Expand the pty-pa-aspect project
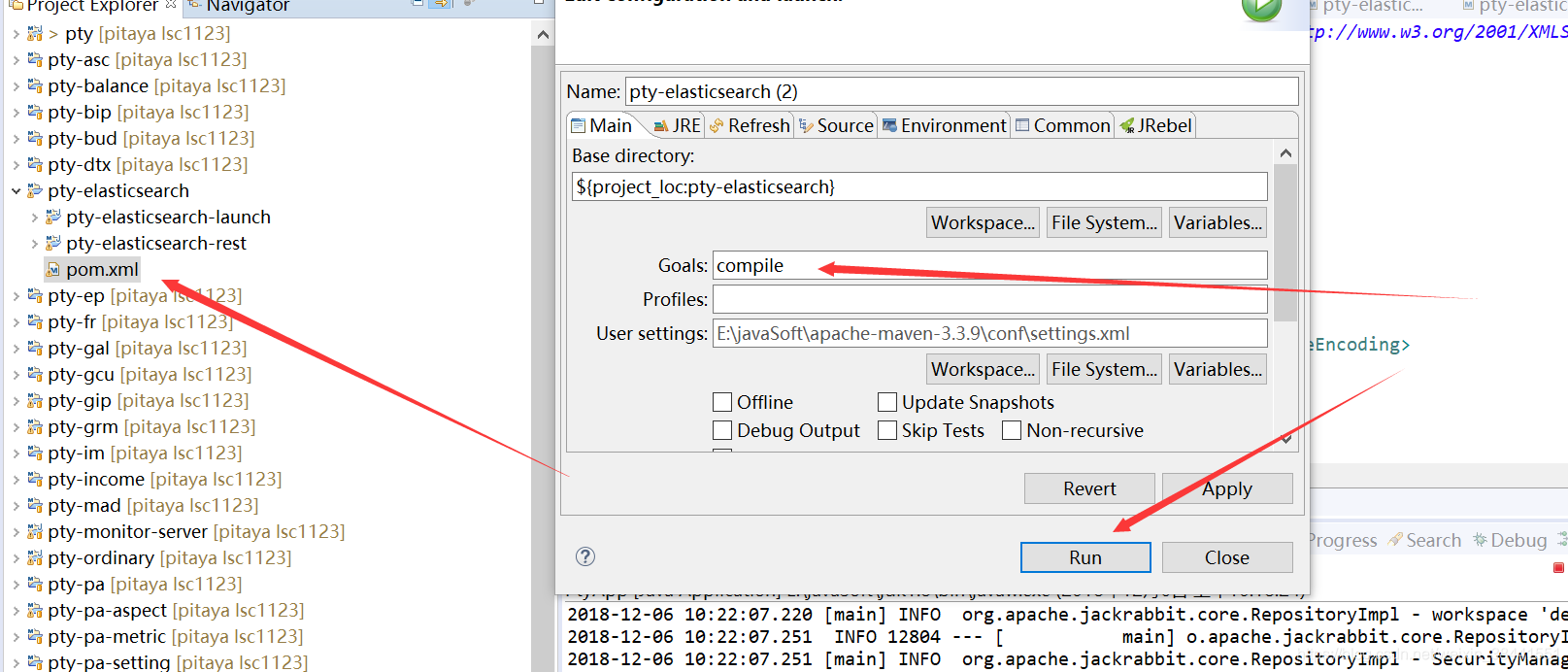 coord(16,610)
